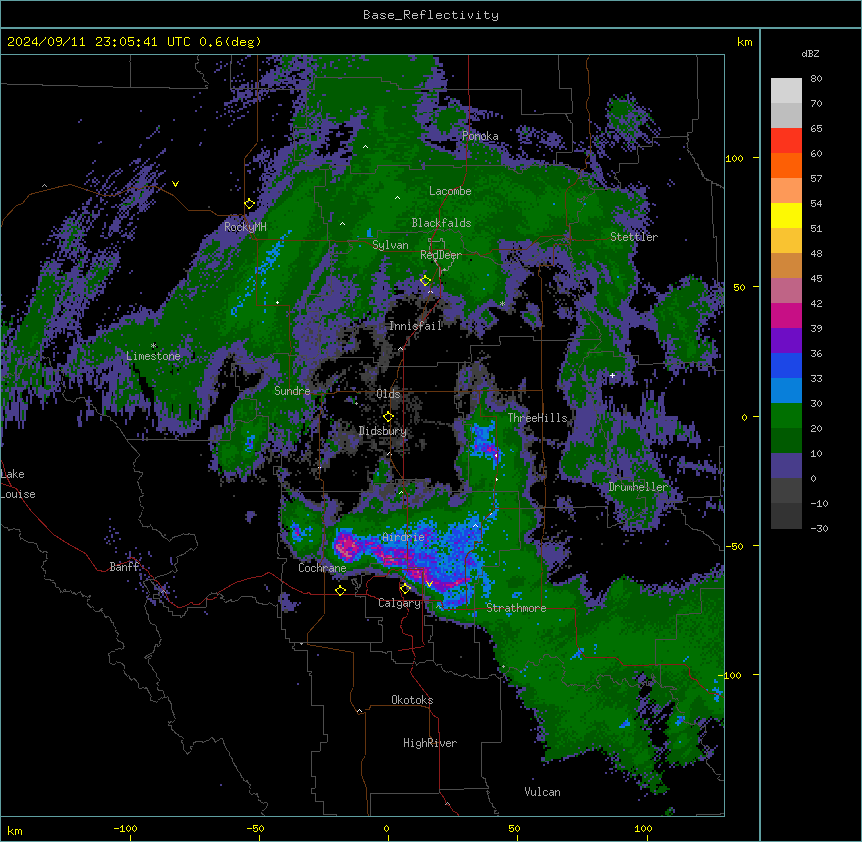Select the Sylvan label
This screenshot has height=842, width=862.
390,245
